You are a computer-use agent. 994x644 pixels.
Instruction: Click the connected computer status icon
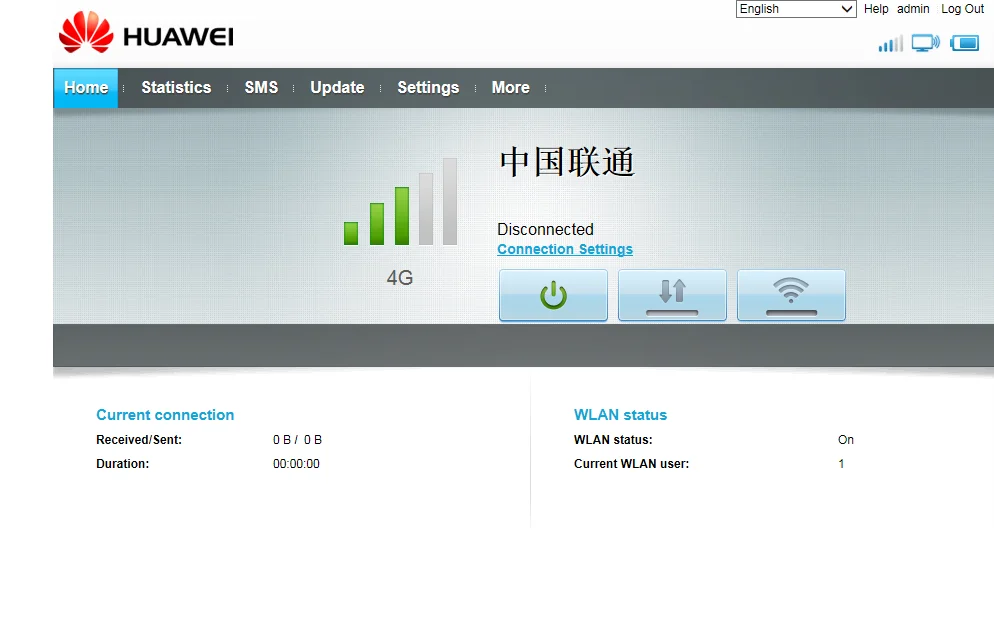coord(926,43)
